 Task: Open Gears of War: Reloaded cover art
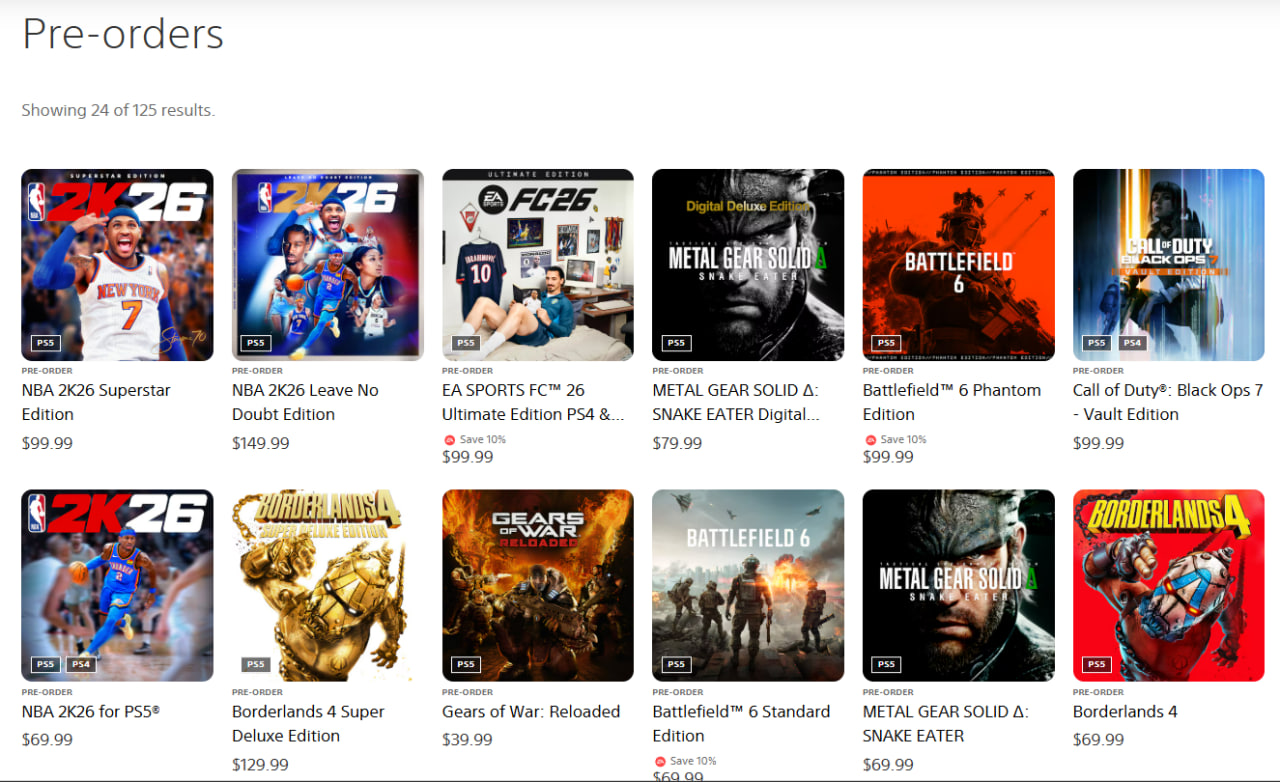click(x=538, y=586)
